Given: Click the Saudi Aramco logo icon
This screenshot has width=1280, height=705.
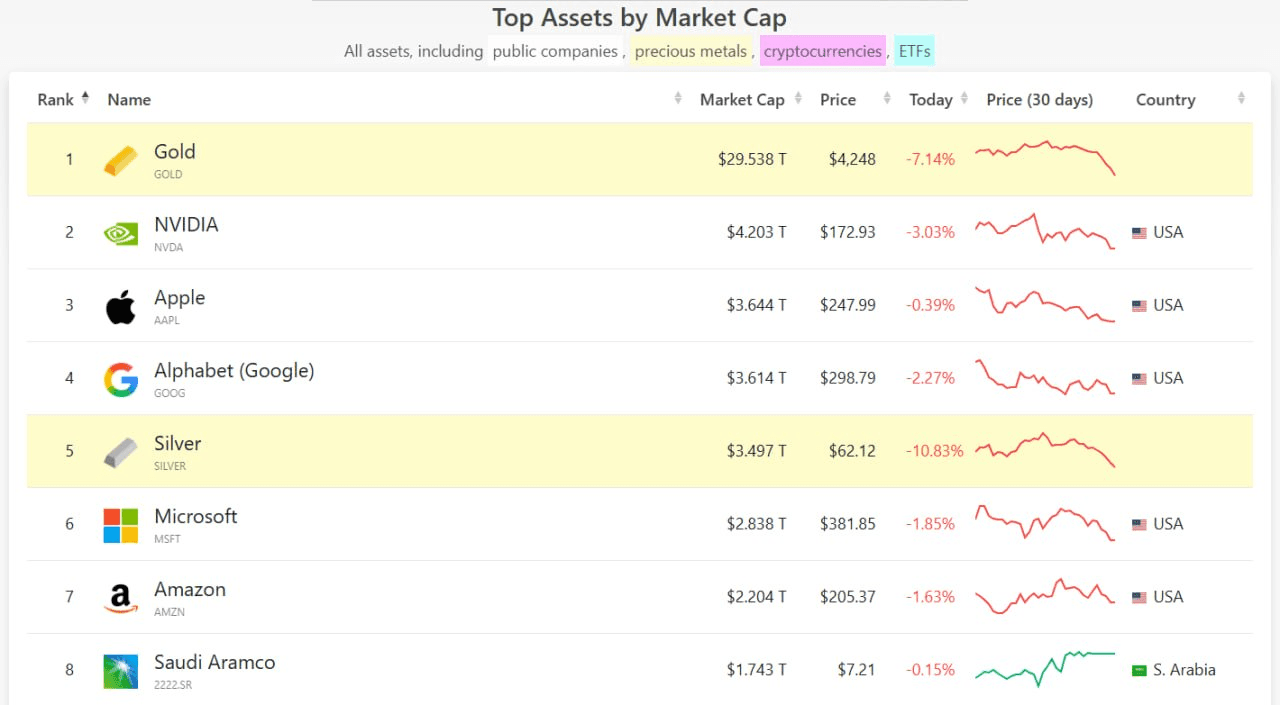Looking at the screenshot, I should (121, 671).
